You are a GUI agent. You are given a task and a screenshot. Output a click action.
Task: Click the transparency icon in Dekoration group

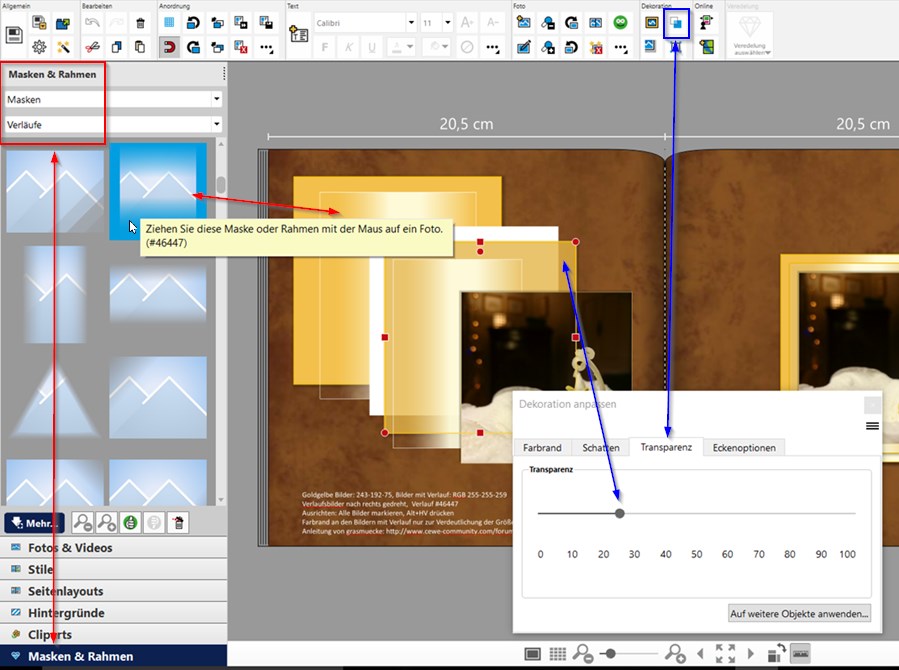point(677,22)
